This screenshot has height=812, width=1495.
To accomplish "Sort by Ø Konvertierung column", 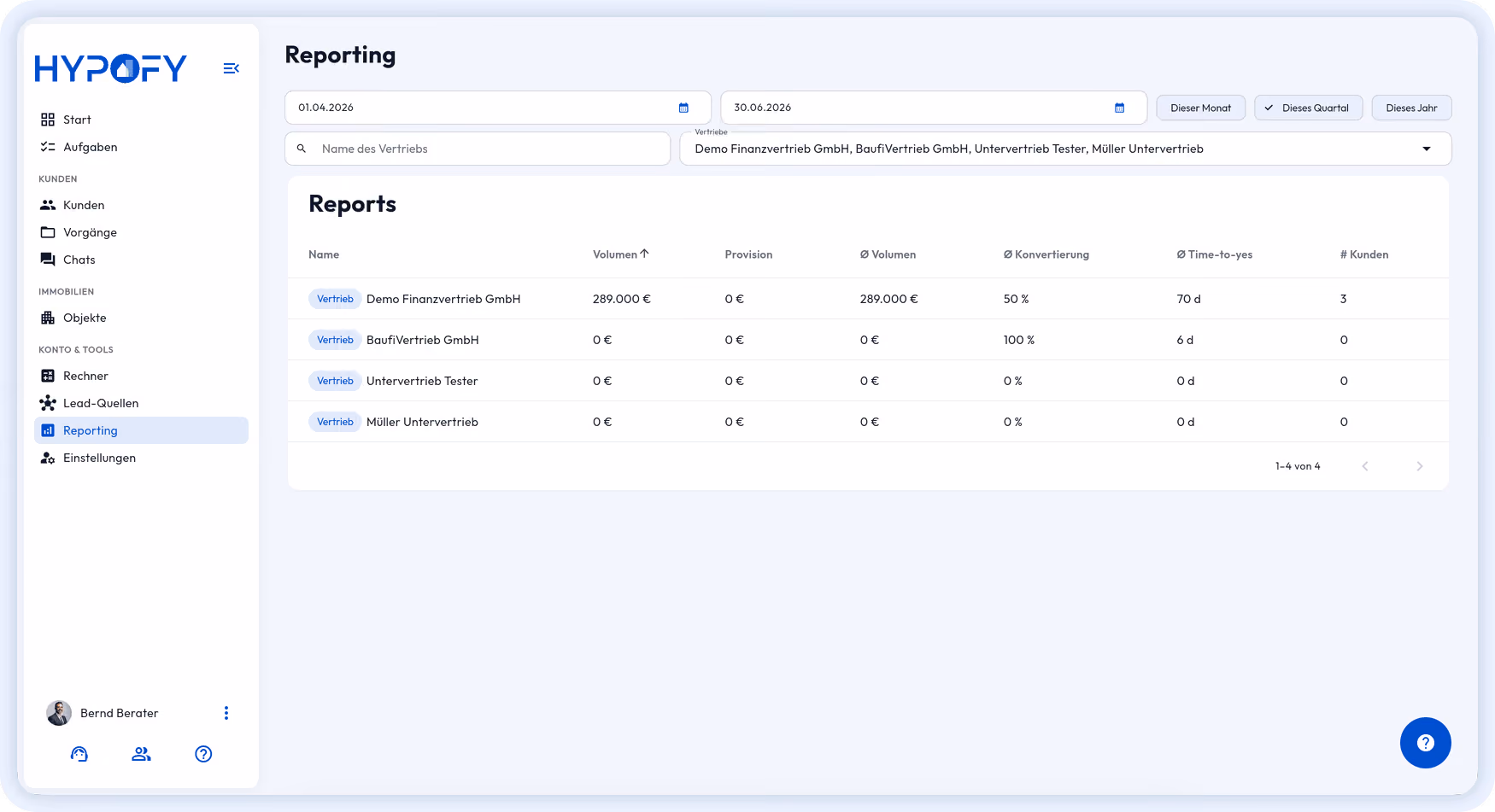I will click(x=1046, y=254).
